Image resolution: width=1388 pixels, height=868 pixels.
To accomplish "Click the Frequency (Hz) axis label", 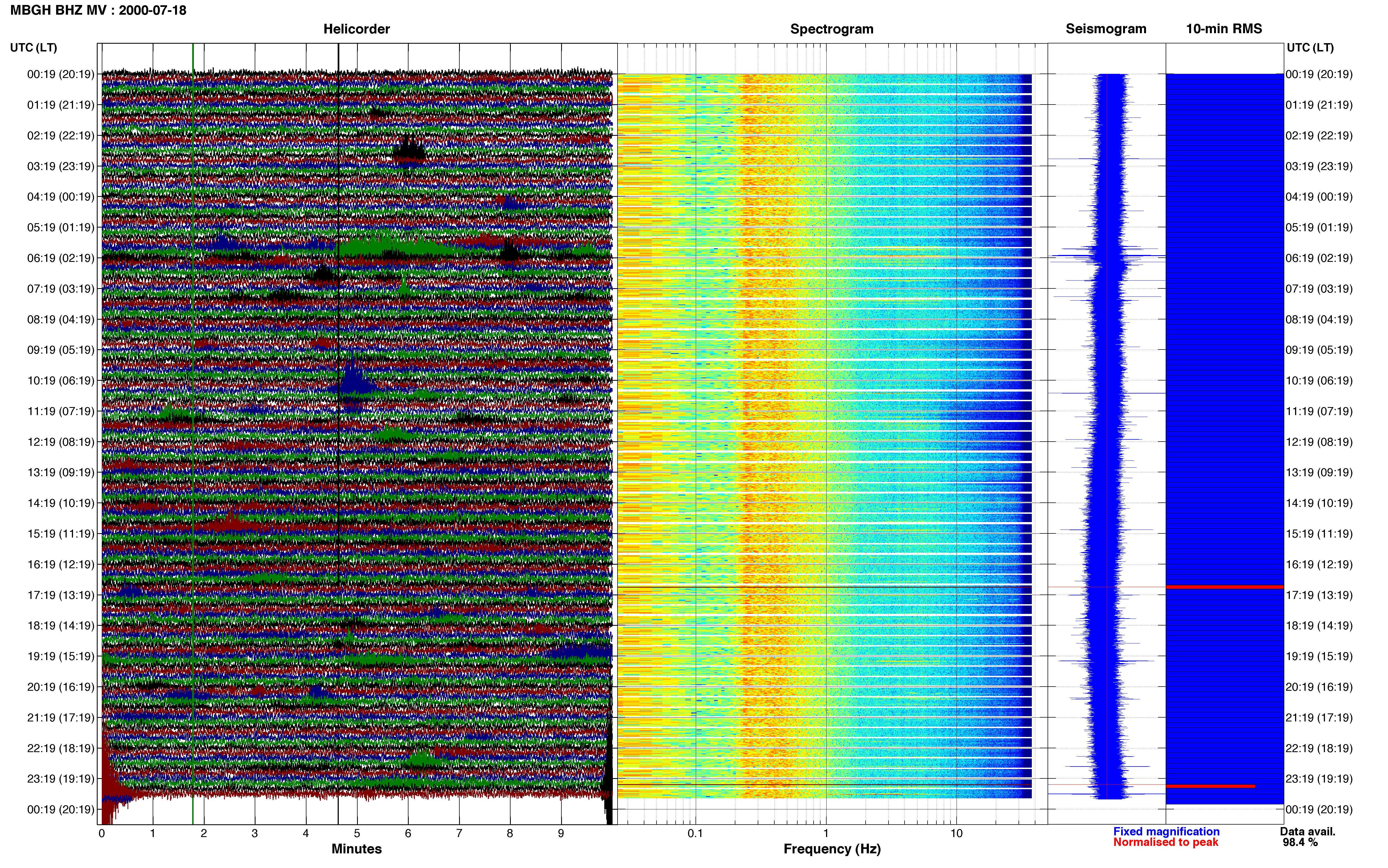I will coord(832,849).
